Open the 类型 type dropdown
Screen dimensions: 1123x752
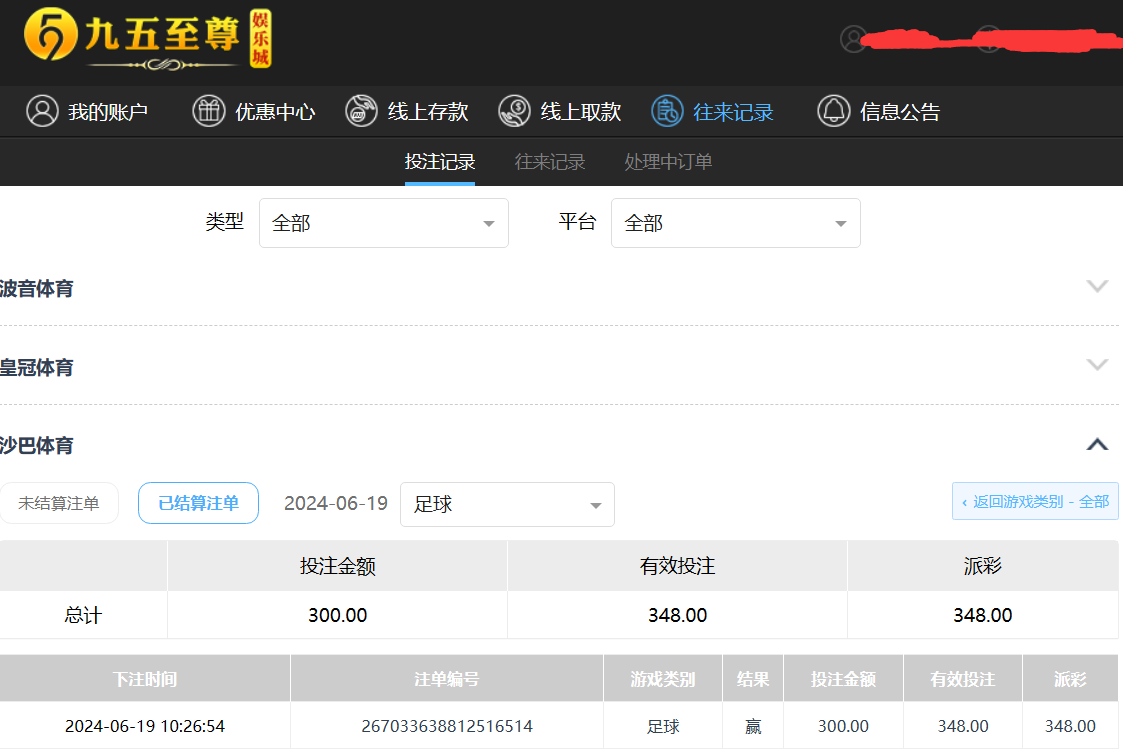[383, 223]
